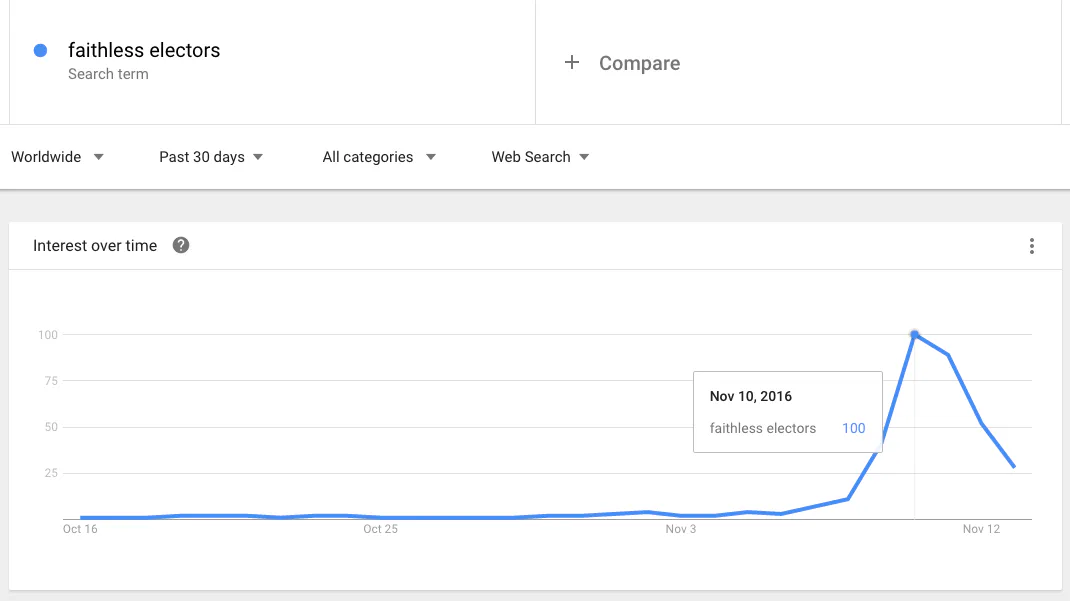Click the Interest over time heading
This screenshot has width=1070, height=601.
(95, 246)
